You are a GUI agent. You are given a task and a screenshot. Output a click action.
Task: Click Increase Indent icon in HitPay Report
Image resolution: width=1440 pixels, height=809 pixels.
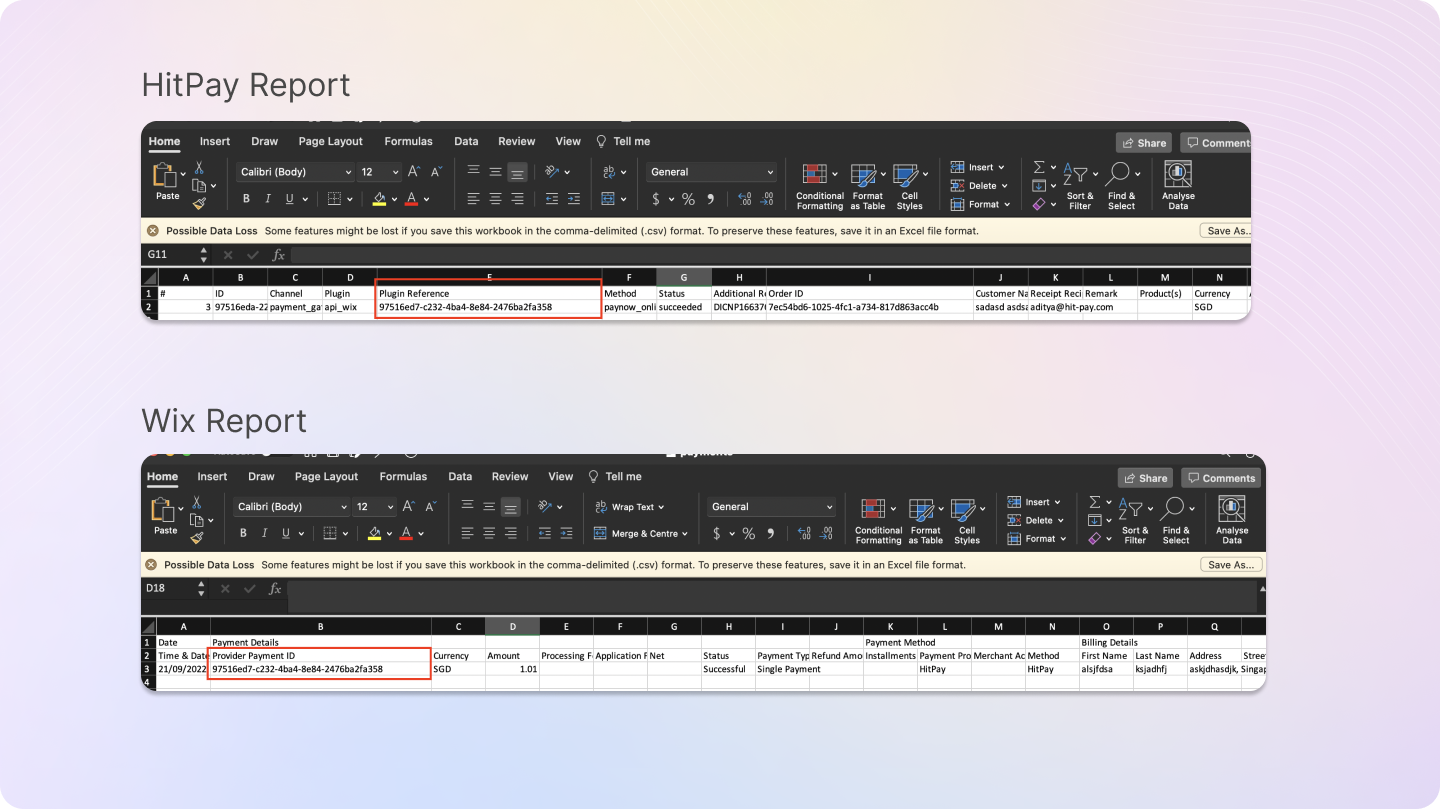[574, 199]
